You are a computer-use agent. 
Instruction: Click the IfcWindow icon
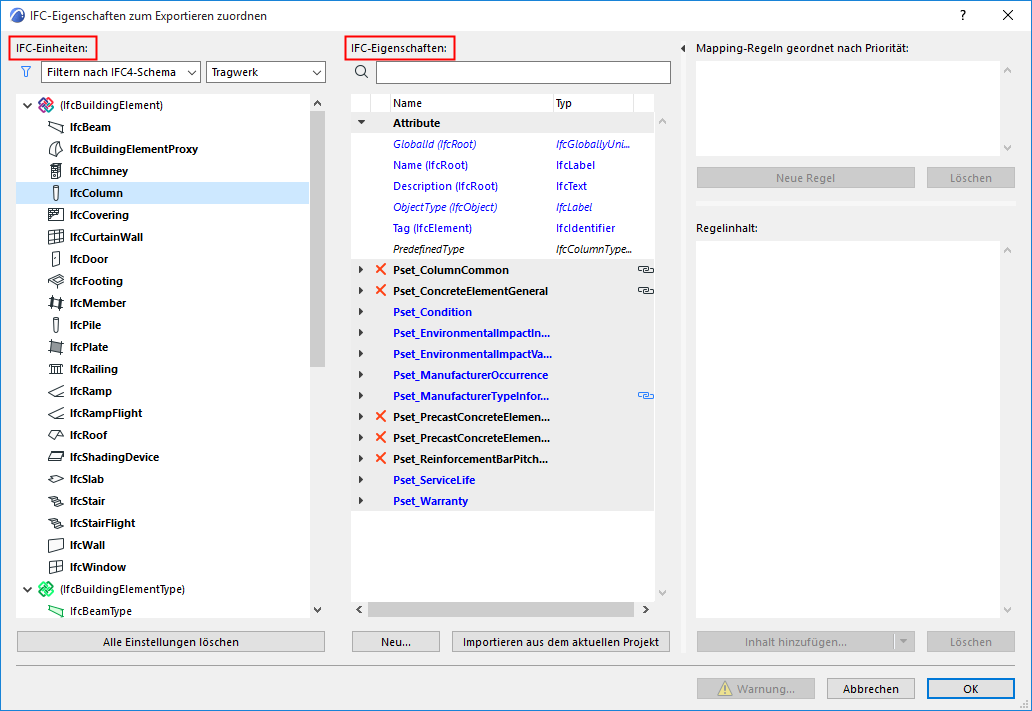56,567
